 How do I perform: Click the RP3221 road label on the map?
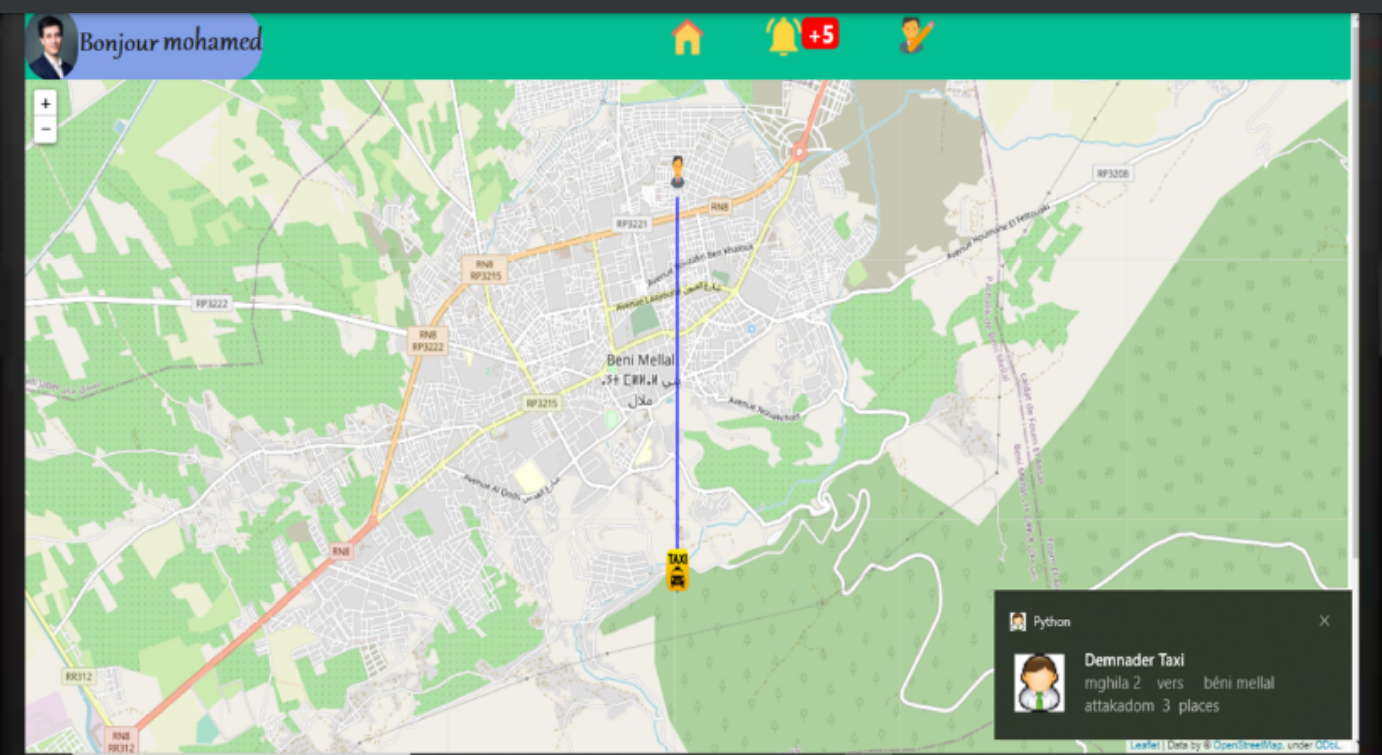[634, 222]
